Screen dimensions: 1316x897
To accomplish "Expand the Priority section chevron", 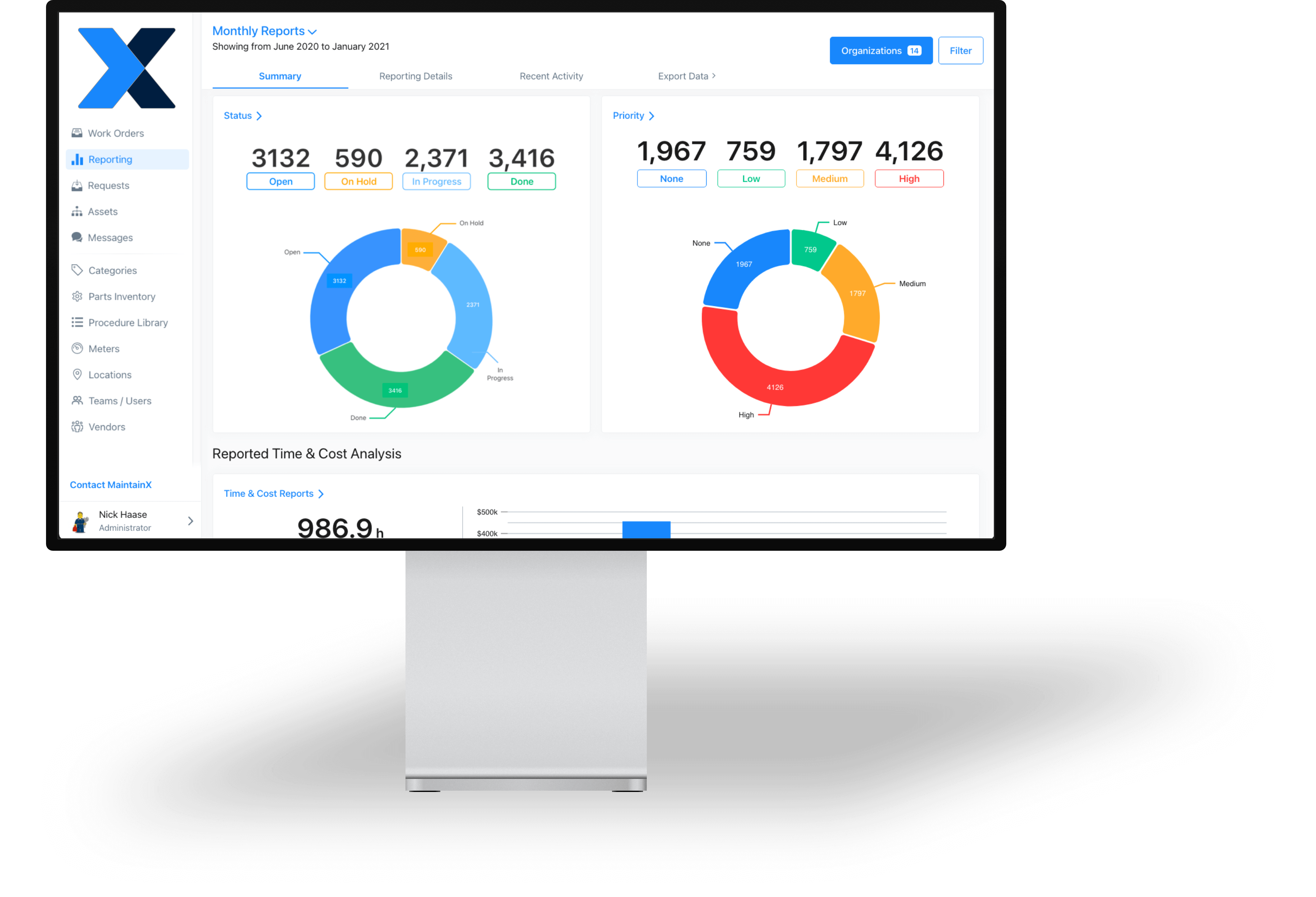I will [x=651, y=115].
